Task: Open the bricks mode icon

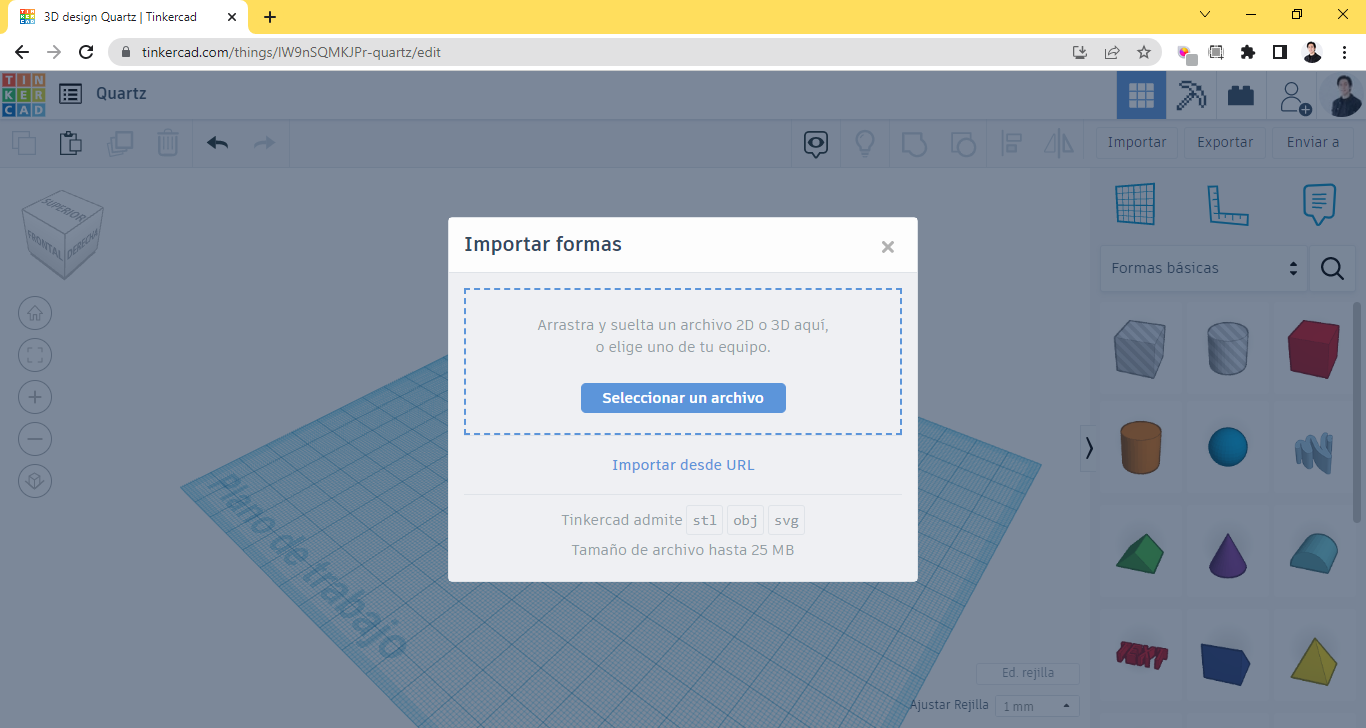Action: coord(1241,95)
